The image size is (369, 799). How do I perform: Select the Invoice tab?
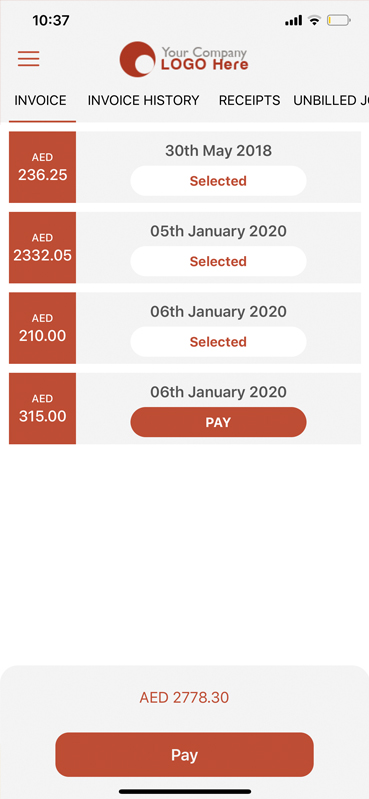[x=40, y=100]
